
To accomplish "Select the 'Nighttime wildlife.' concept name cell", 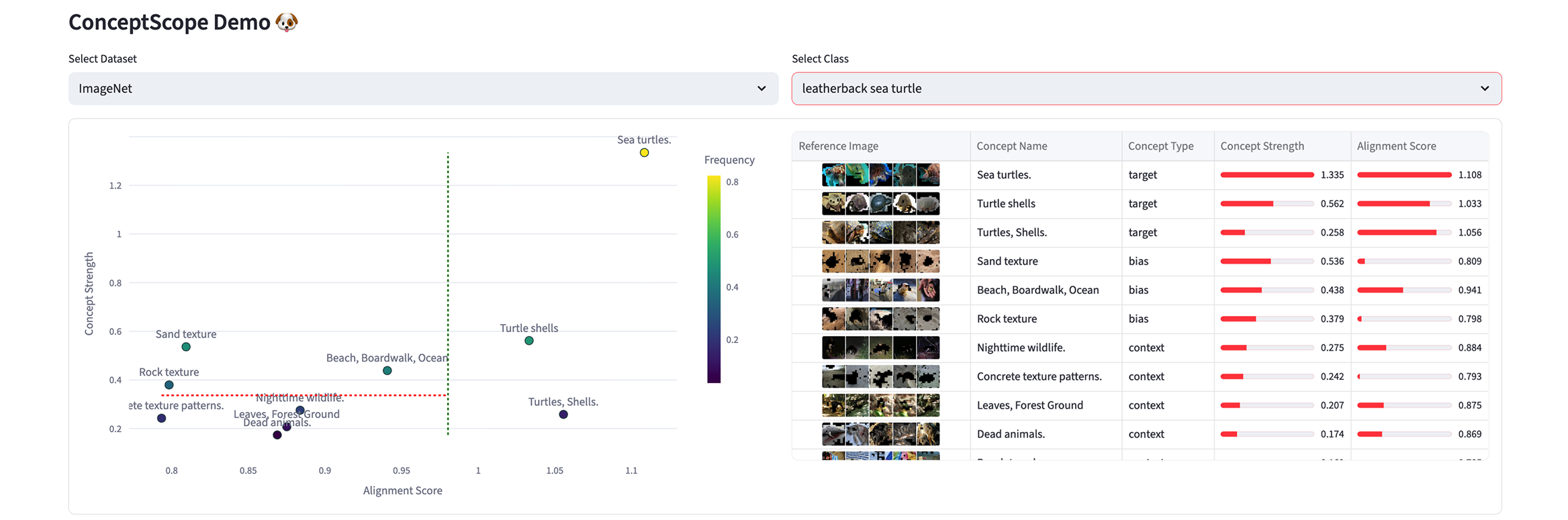I will tap(1046, 348).
